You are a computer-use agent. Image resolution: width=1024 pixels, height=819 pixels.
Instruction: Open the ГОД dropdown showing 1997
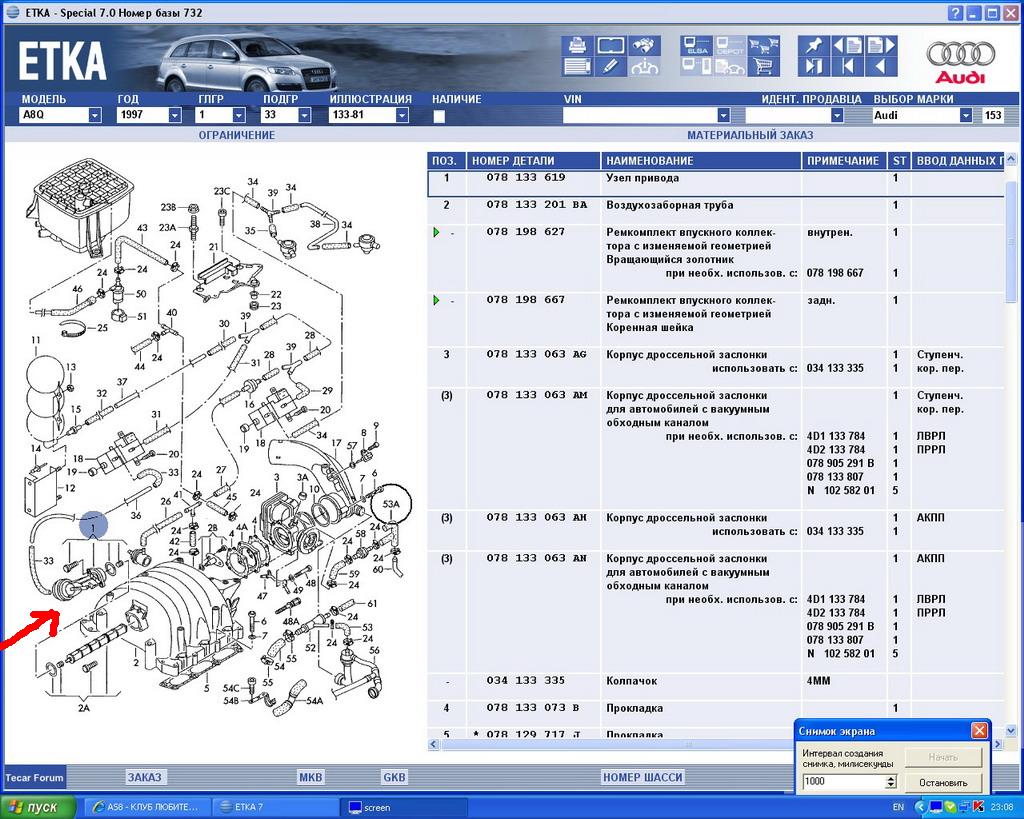click(x=174, y=116)
